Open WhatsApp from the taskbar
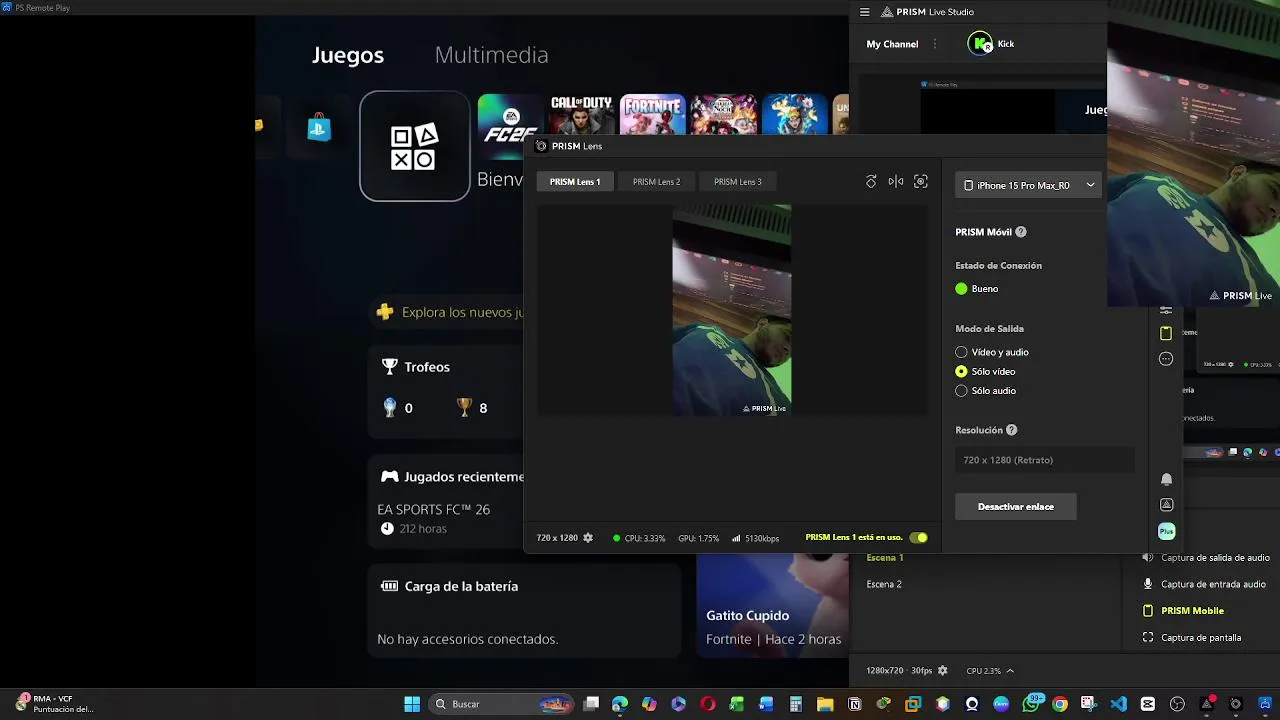Image resolution: width=1280 pixels, height=720 pixels. tap(1031, 704)
